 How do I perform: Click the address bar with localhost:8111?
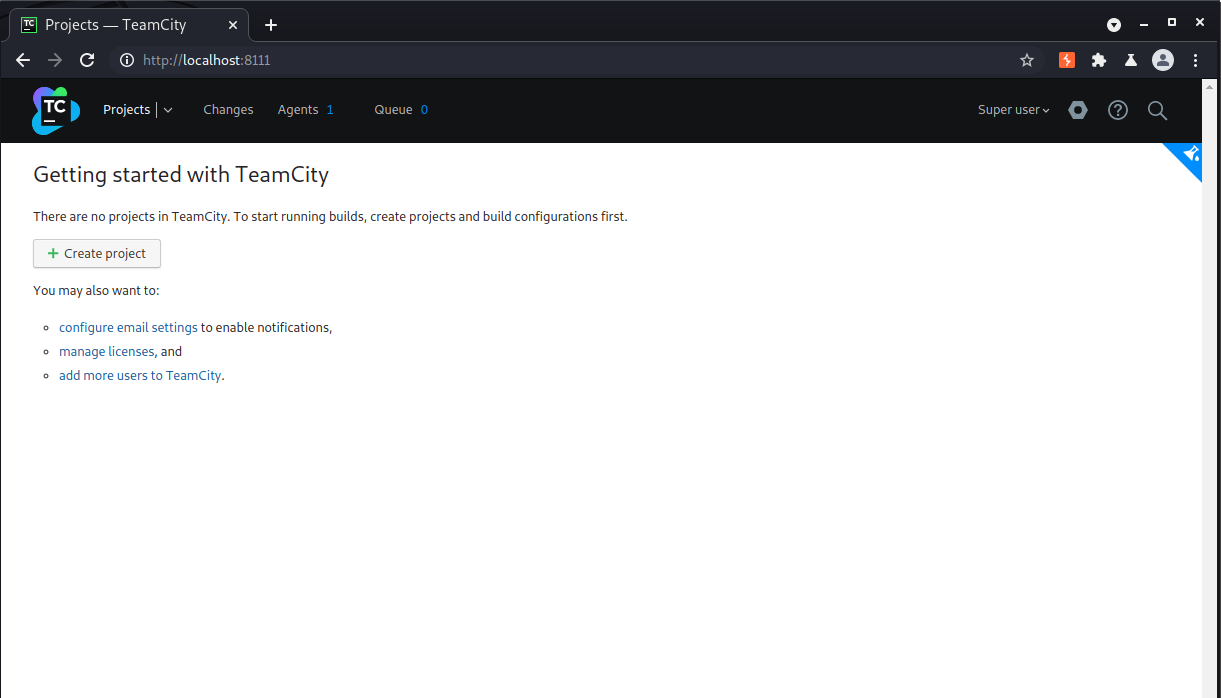coord(575,60)
